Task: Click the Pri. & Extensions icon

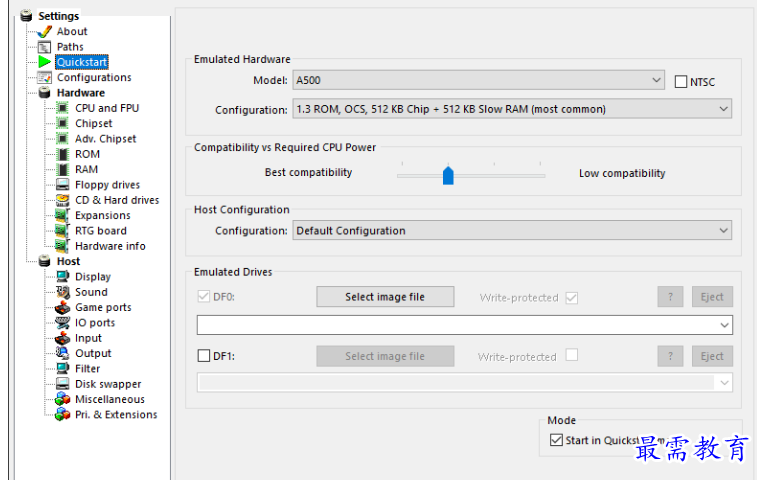Action: (x=62, y=415)
